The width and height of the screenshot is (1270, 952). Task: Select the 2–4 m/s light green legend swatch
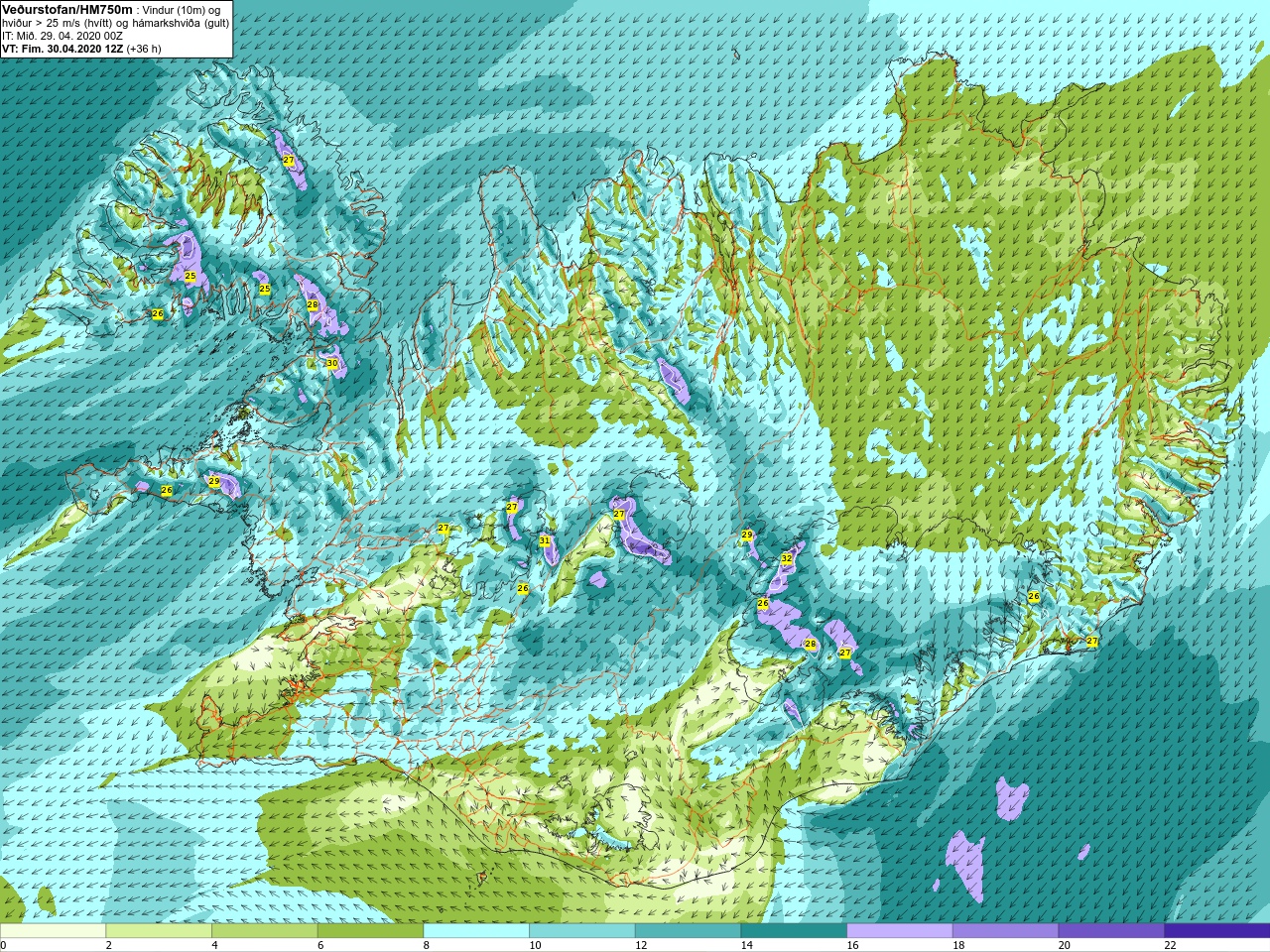coord(159,931)
